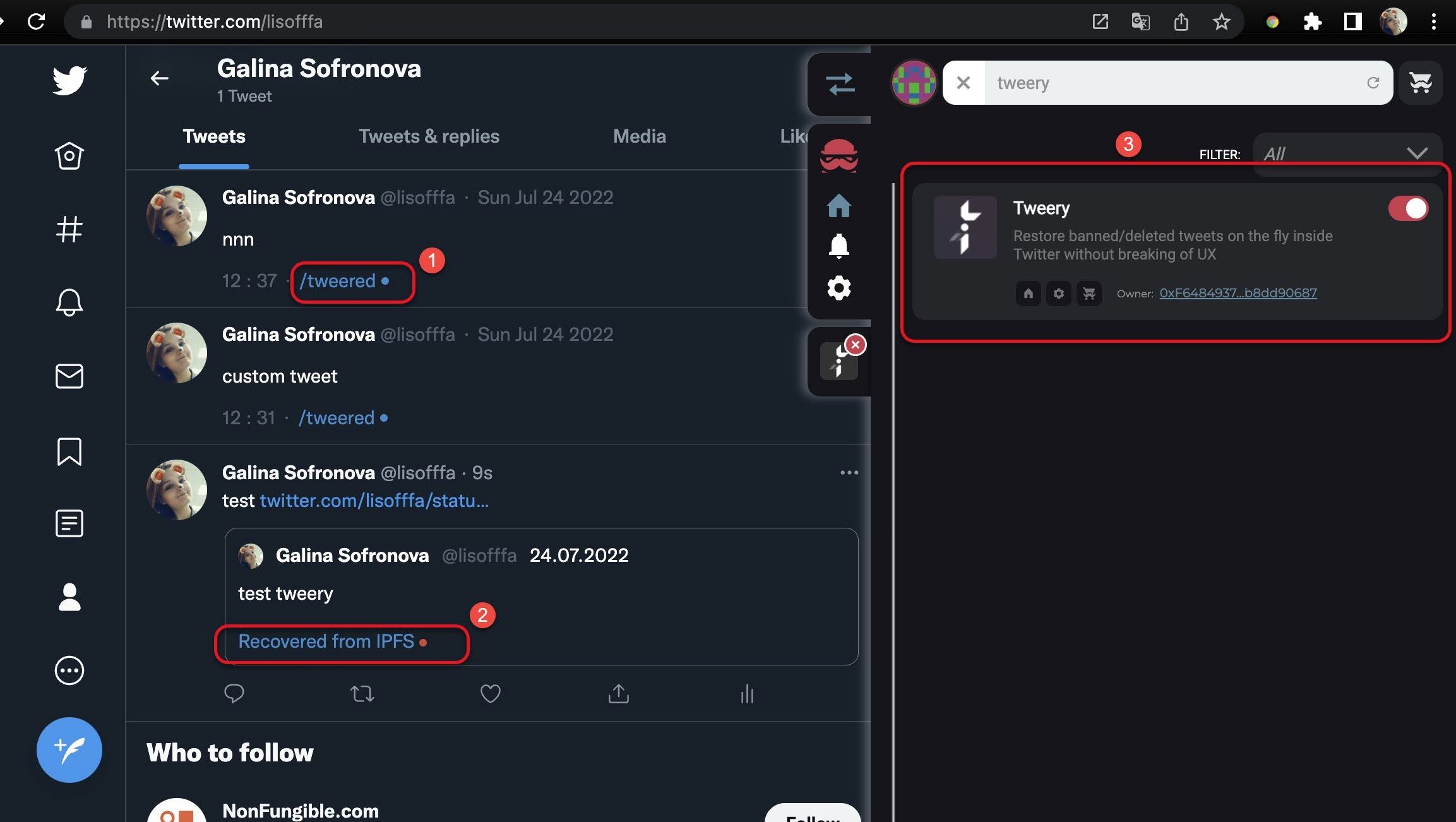The width and height of the screenshot is (1456, 822).
Task: Reply to the test tweet
Action: pyautogui.click(x=234, y=694)
